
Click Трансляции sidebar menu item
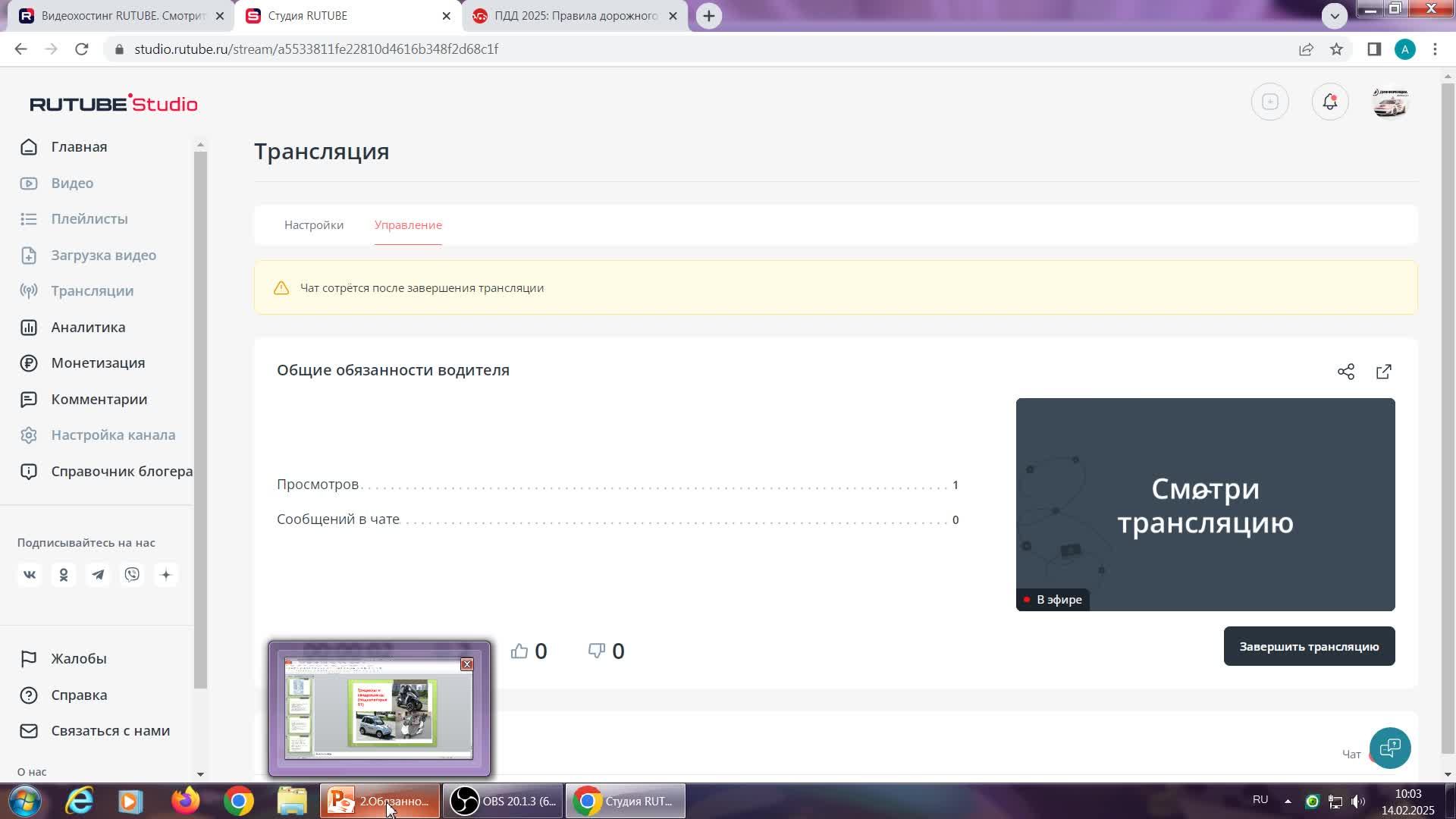92,290
